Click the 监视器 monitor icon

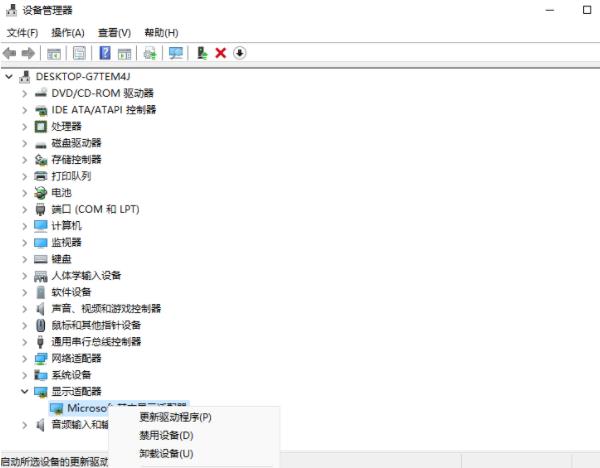tap(41, 243)
